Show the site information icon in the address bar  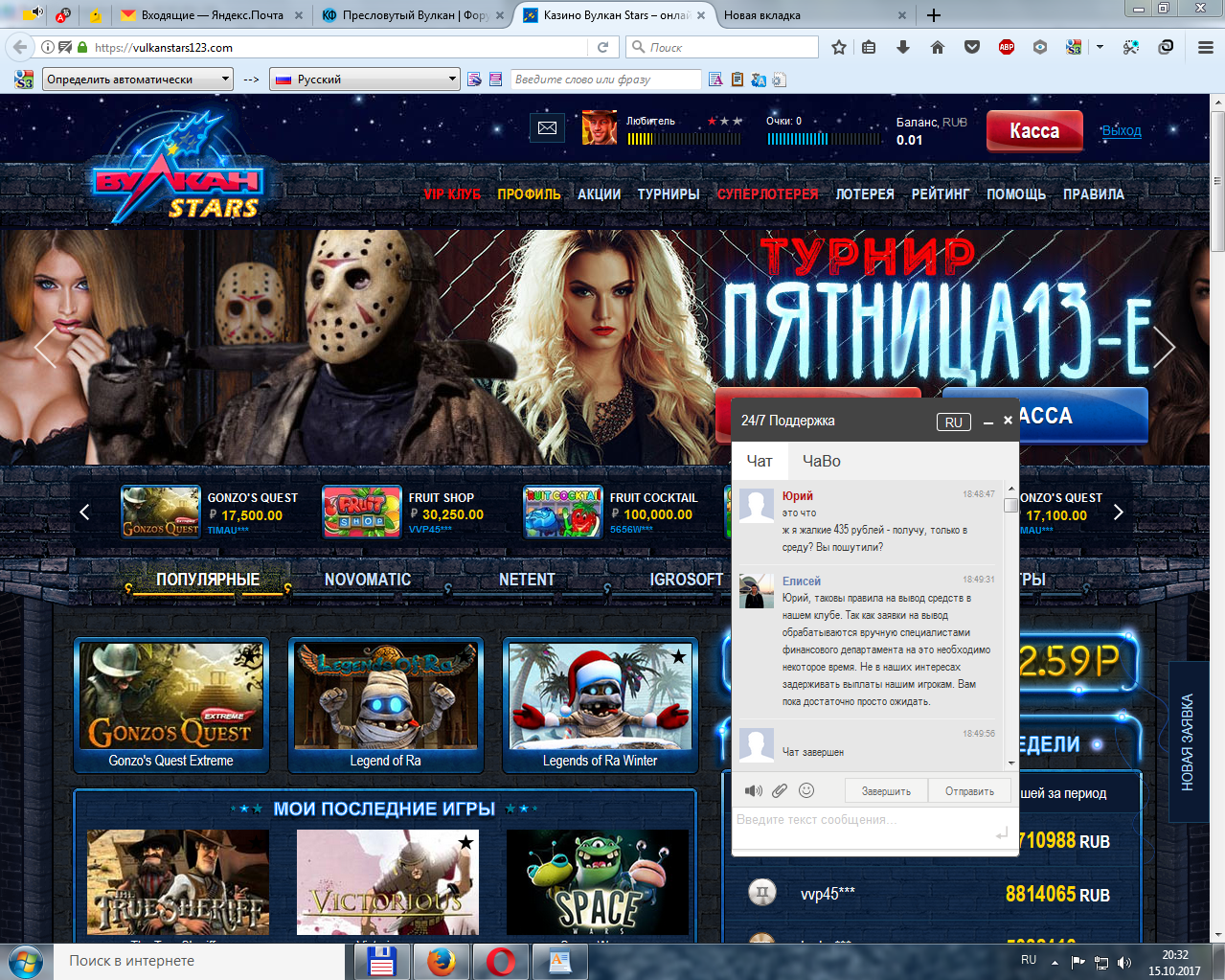[x=47, y=47]
